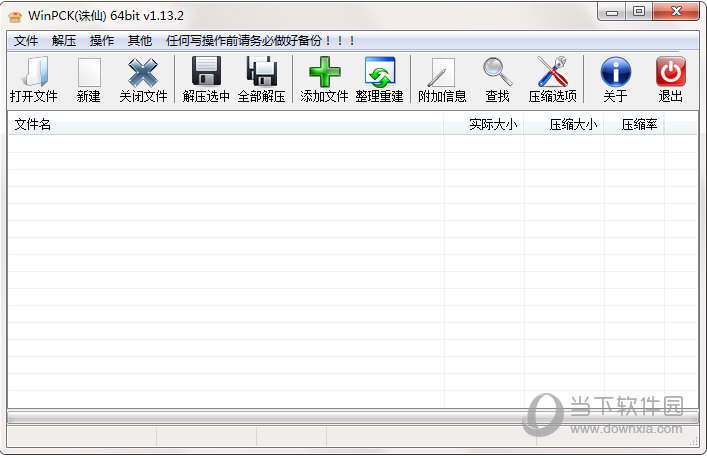The height and width of the screenshot is (458, 707).
Task: Sort by 压缩率 column header
Action: tap(634, 124)
